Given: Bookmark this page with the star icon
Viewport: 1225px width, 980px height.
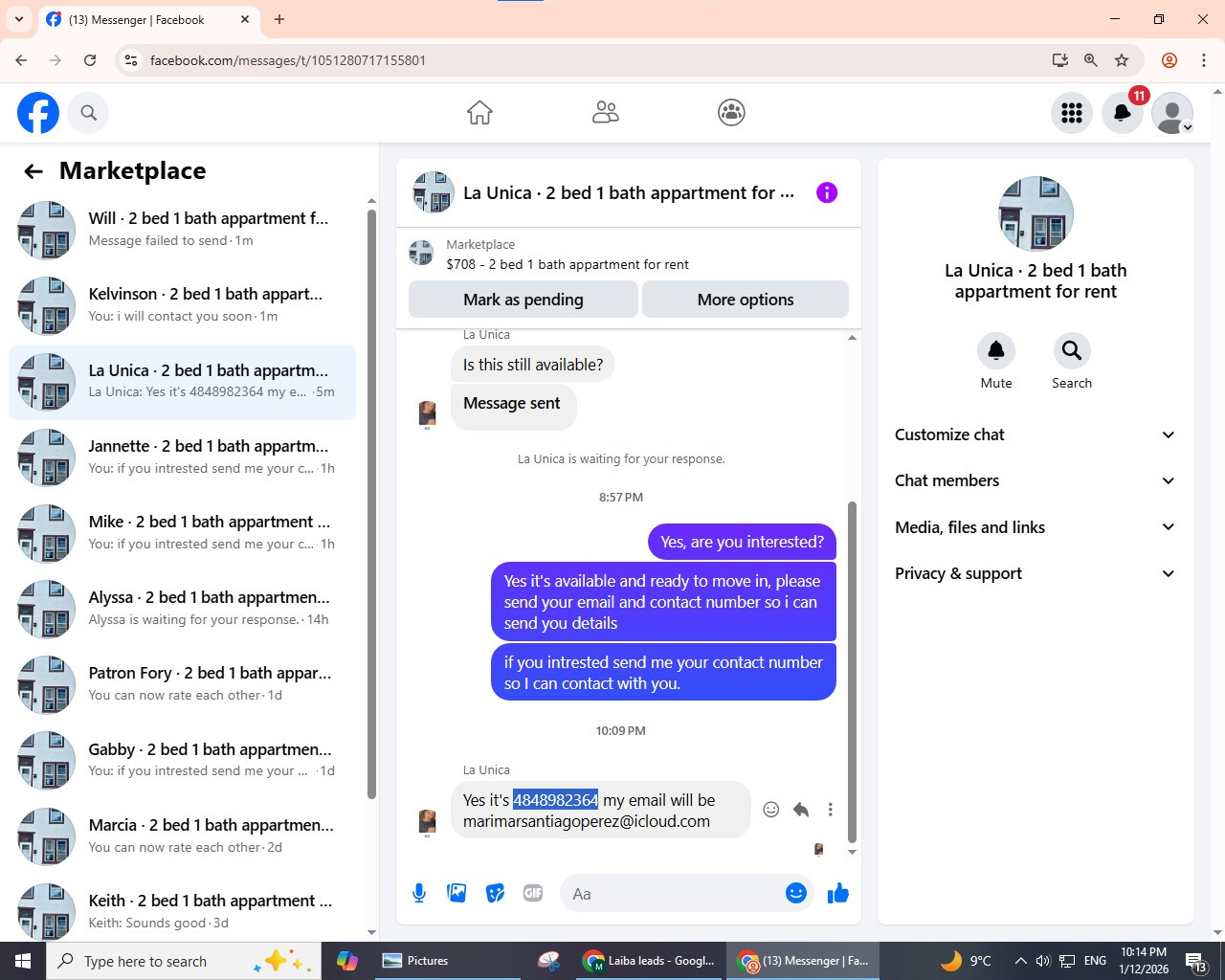Looking at the screenshot, I should [1122, 60].
